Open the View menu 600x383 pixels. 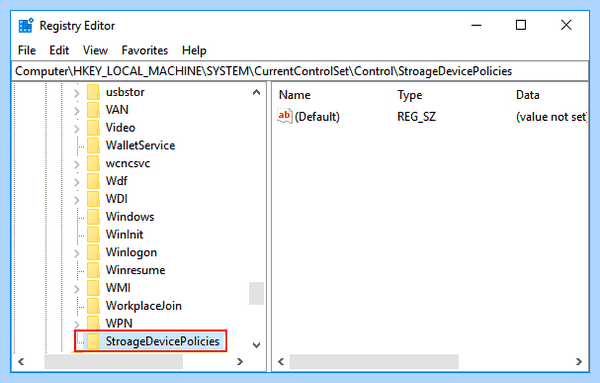(95, 51)
